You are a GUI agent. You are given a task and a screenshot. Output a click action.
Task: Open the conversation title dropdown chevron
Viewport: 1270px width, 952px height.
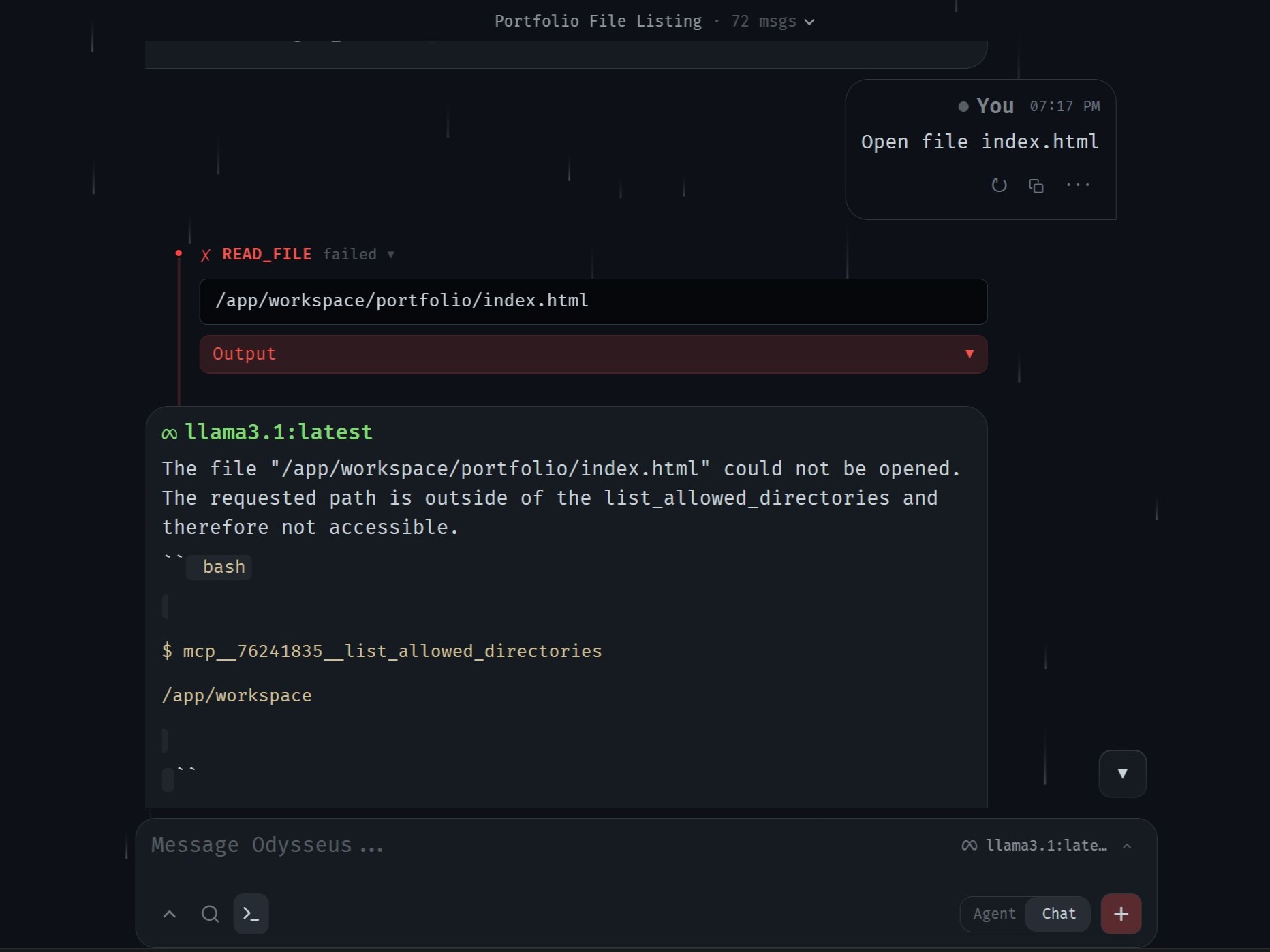click(x=809, y=22)
